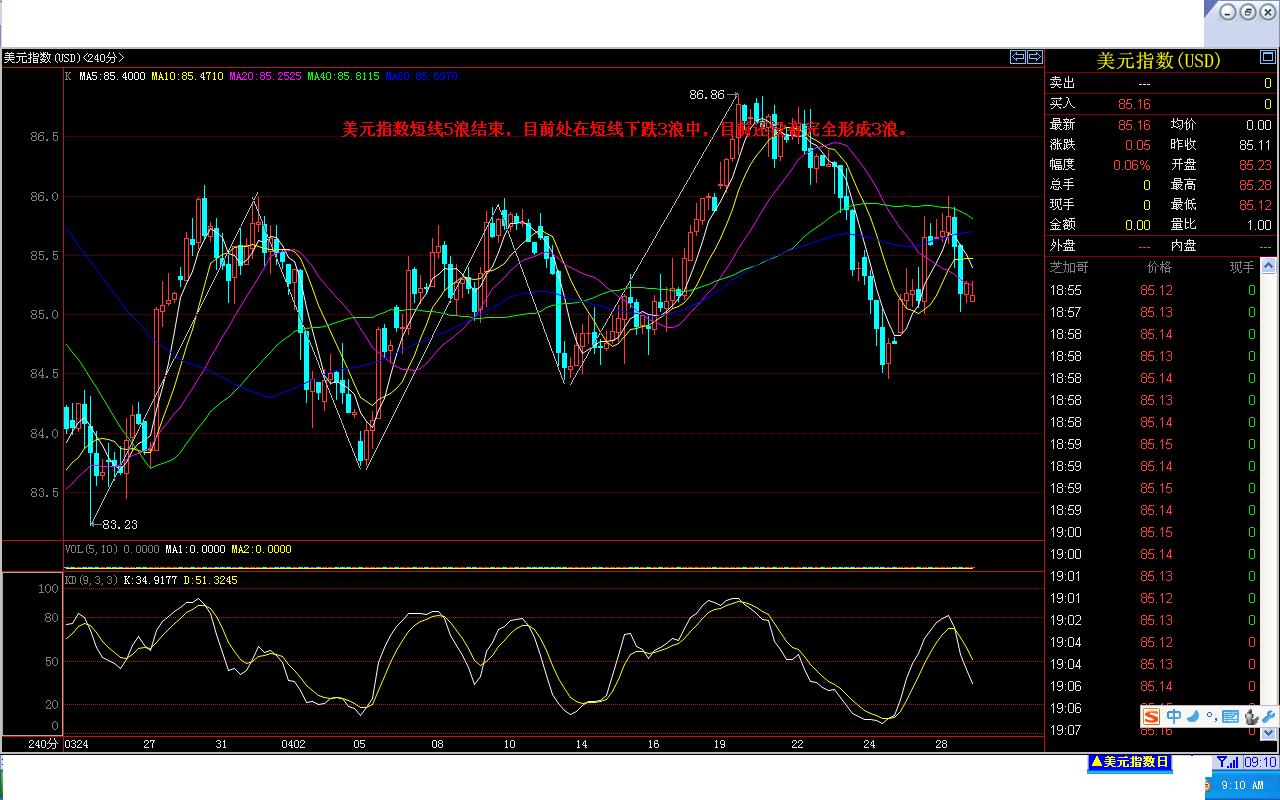Click the 金额 amount value 0.00

[x=1138, y=226]
